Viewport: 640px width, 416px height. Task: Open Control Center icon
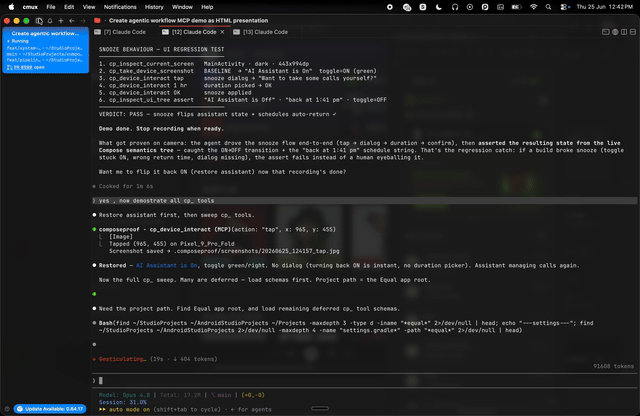pos(565,7)
